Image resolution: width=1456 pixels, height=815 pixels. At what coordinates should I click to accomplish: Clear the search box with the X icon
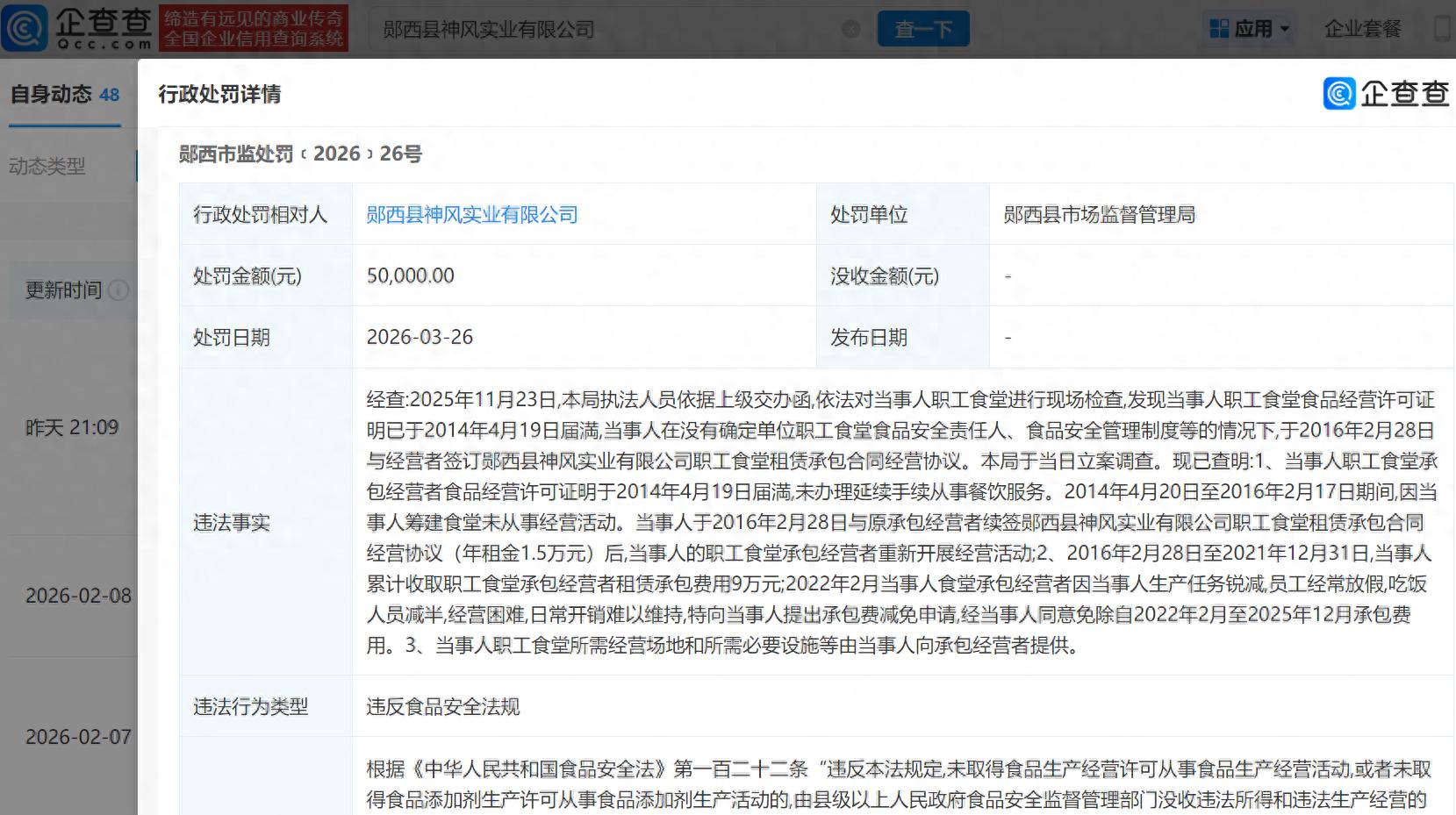click(850, 30)
